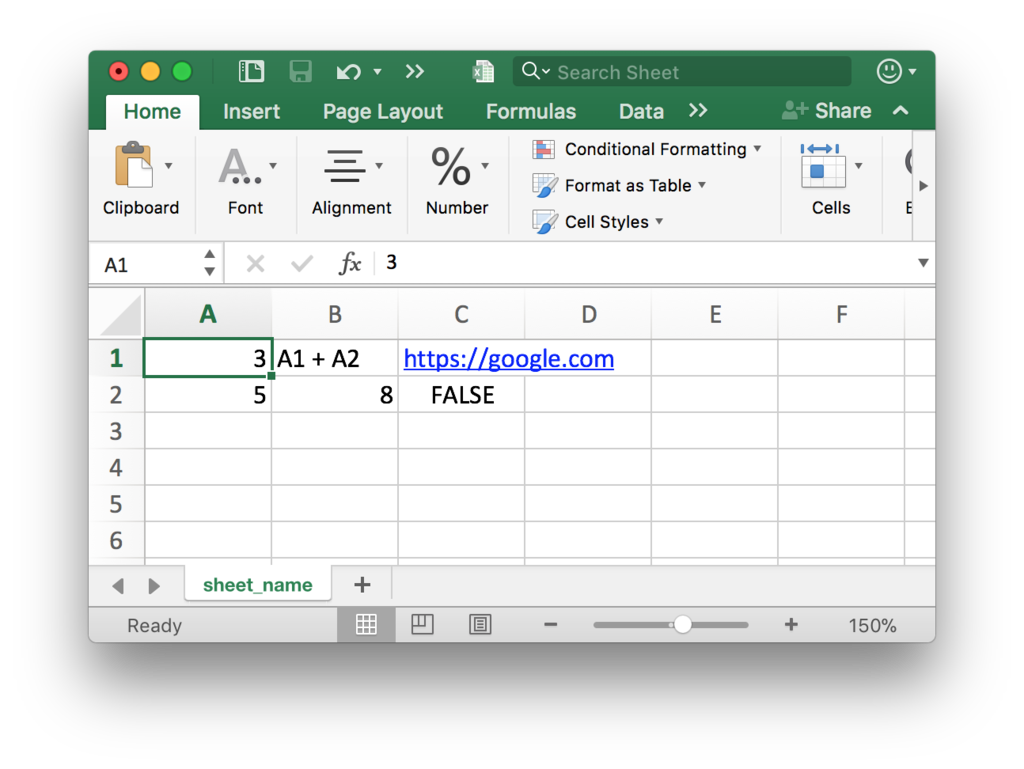Click the Save floppy disk icon

click(300, 71)
